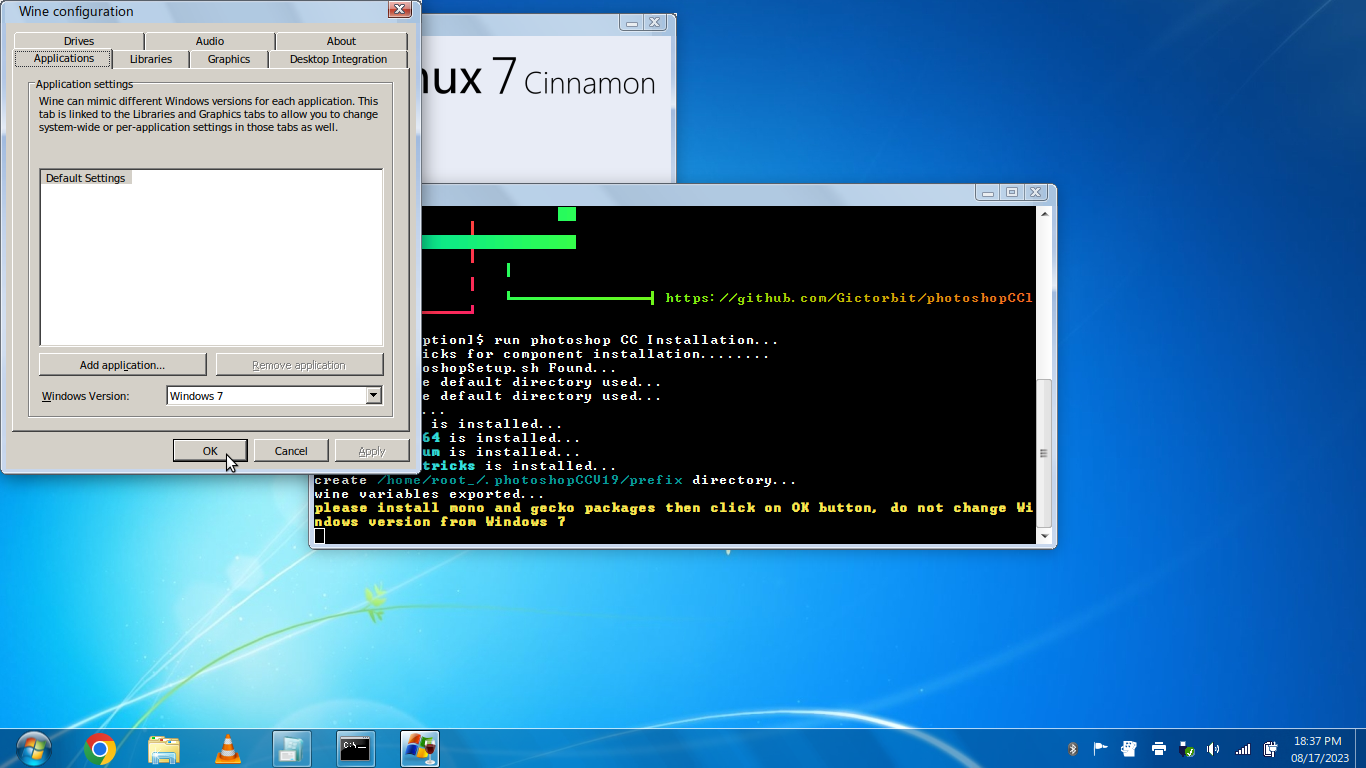Select the Applications tab
The width and height of the screenshot is (1366, 768).
coord(63,58)
